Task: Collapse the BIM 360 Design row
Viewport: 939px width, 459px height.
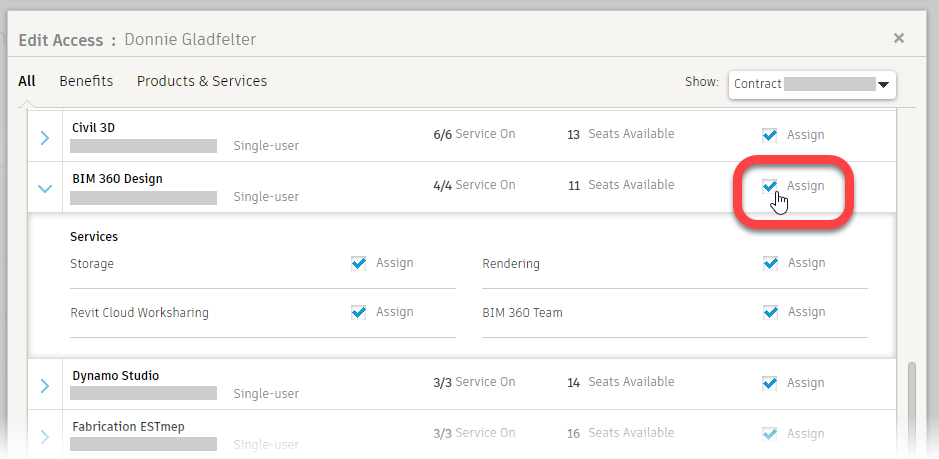Action: coord(45,189)
